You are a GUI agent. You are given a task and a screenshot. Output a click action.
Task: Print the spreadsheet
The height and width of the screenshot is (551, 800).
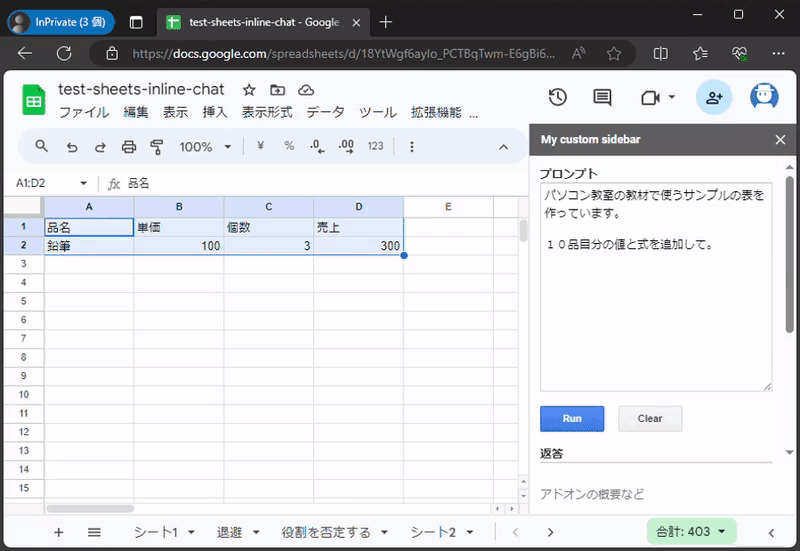129,147
